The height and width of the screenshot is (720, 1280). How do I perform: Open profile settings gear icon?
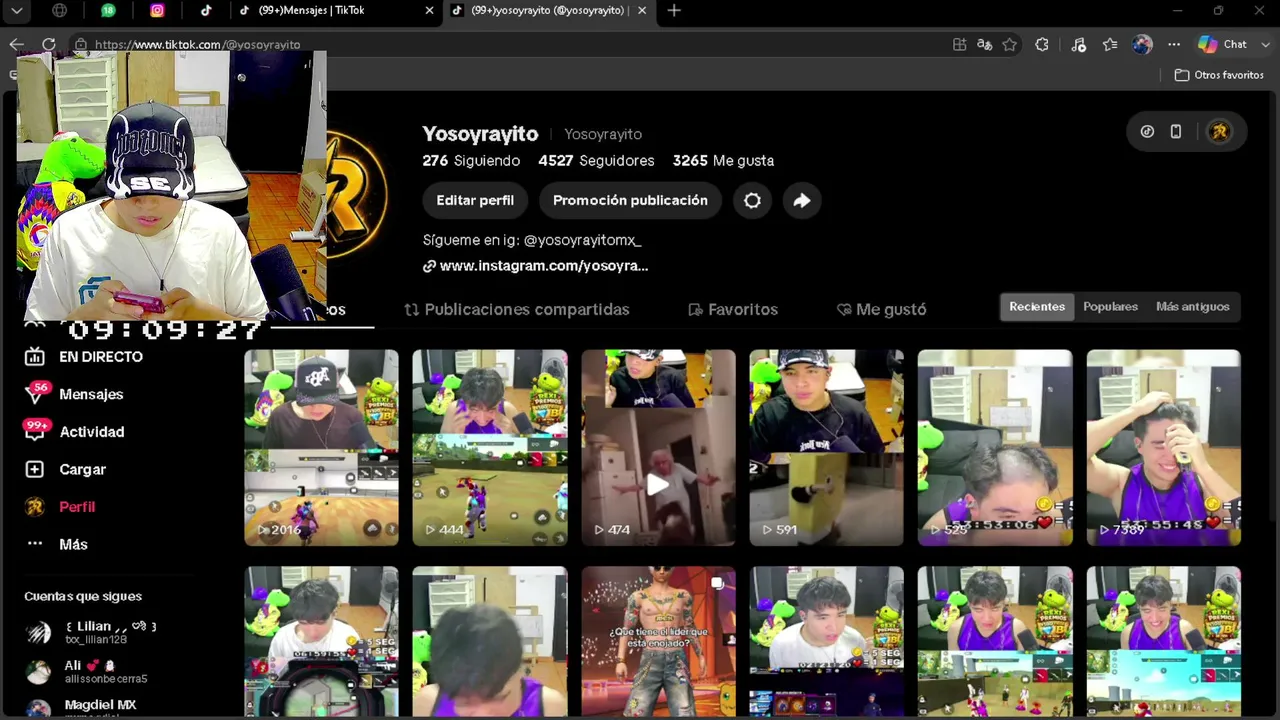tap(752, 200)
